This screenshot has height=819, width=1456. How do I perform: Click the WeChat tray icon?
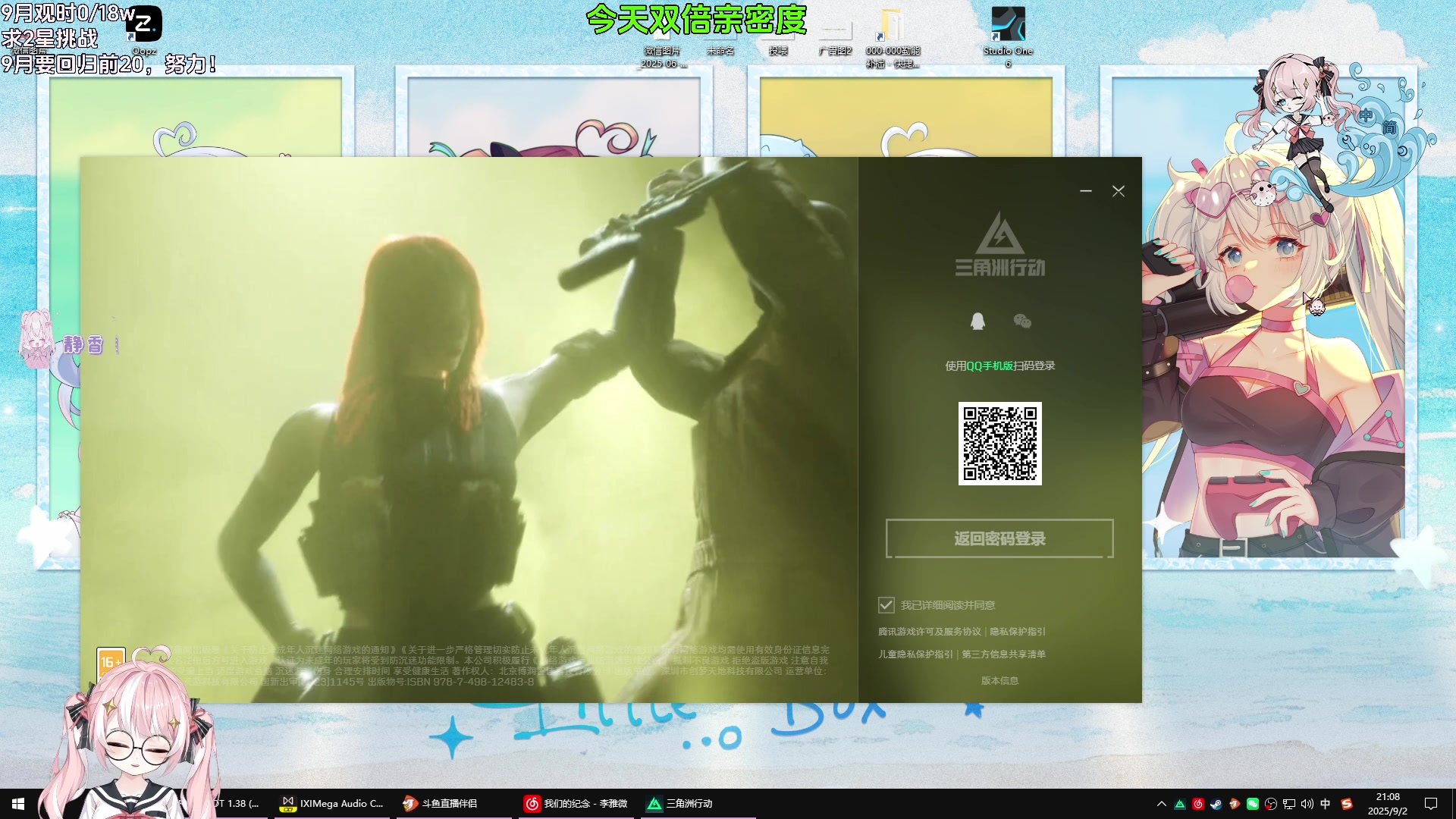click(1253, 804)
